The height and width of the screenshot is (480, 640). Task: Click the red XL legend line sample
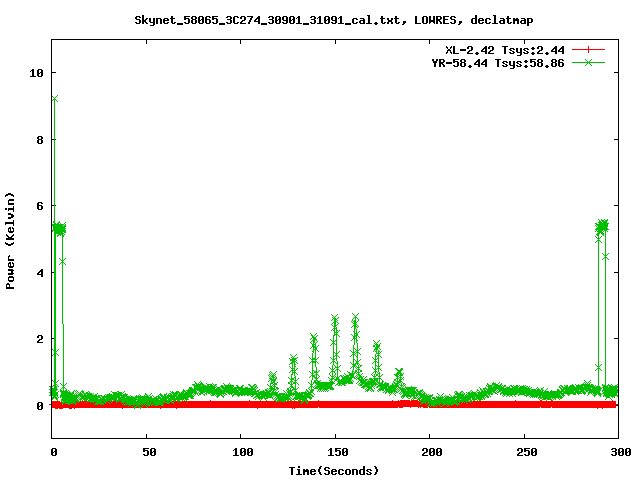588,50
